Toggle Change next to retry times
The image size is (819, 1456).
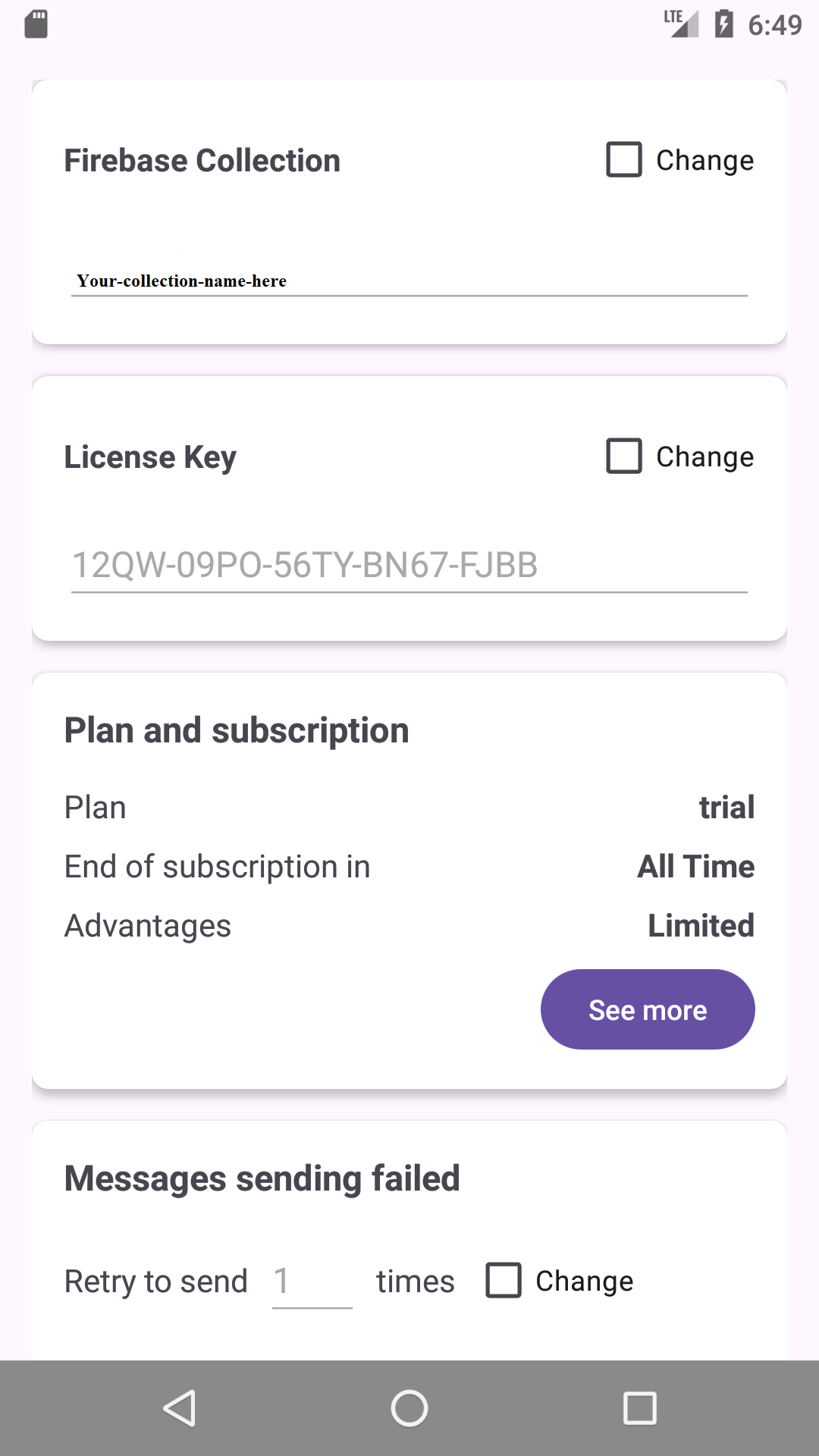[x=504, y=1282]
